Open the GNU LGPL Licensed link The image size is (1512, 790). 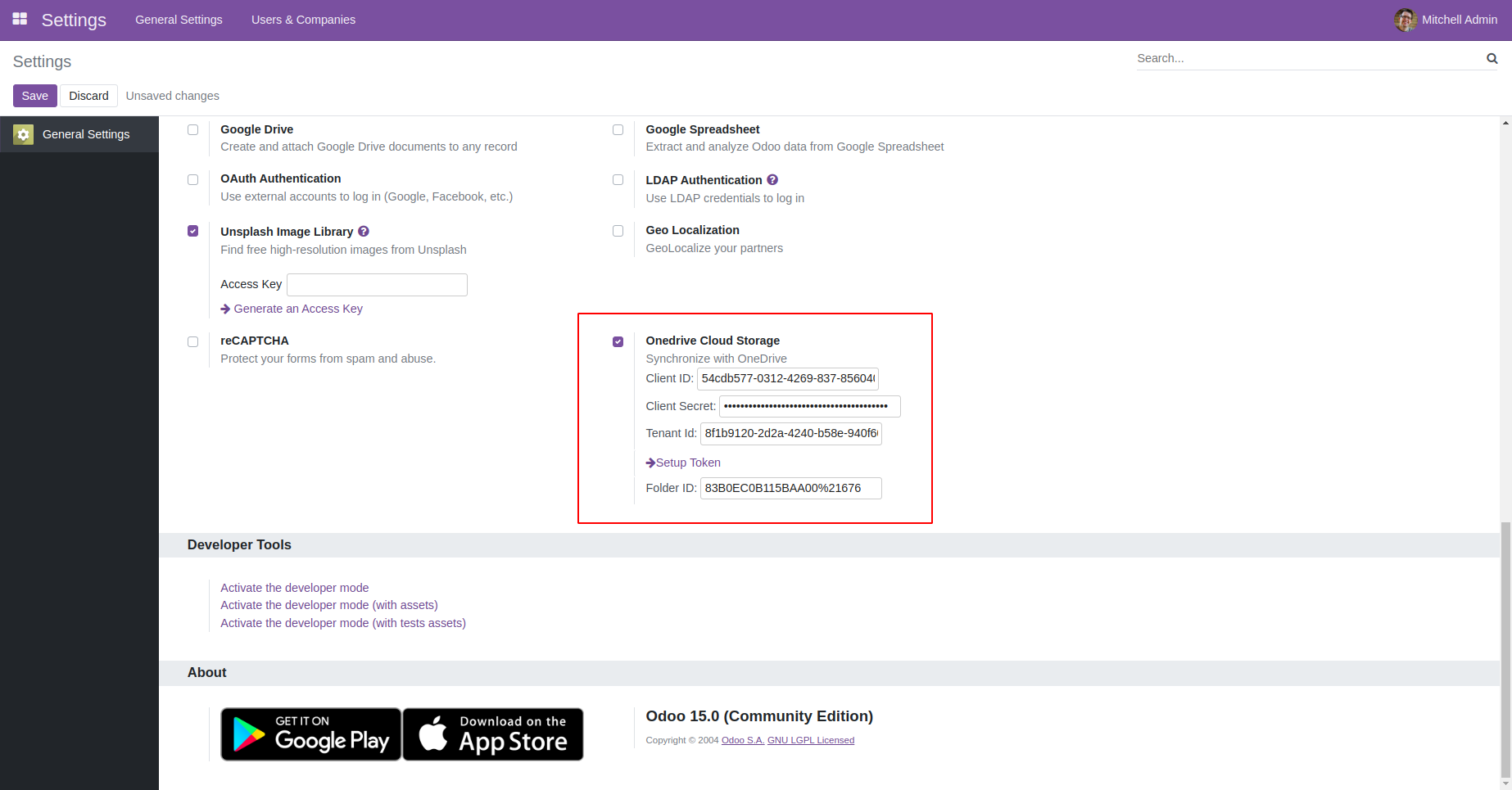point(811,740)
